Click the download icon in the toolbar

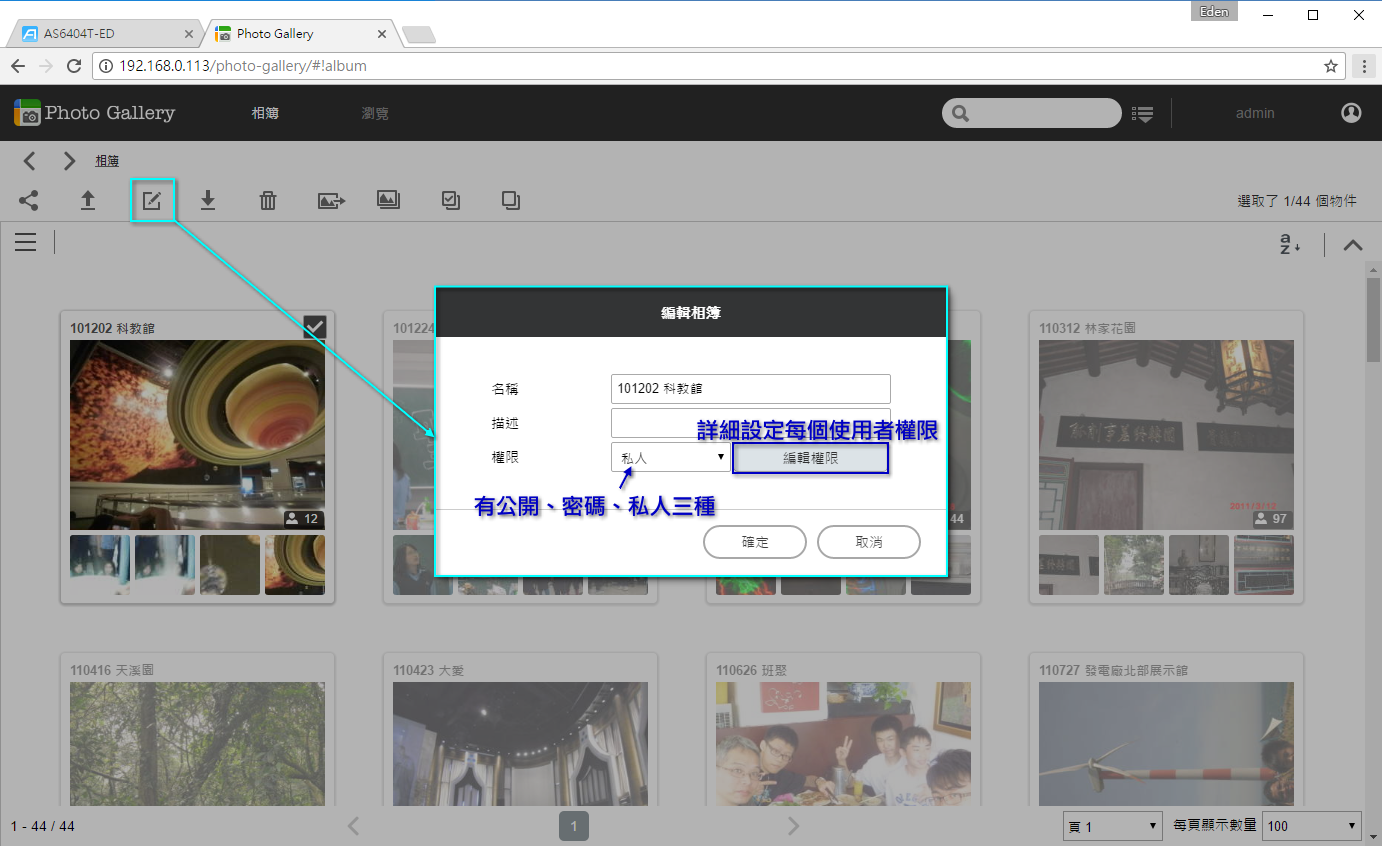208,200
